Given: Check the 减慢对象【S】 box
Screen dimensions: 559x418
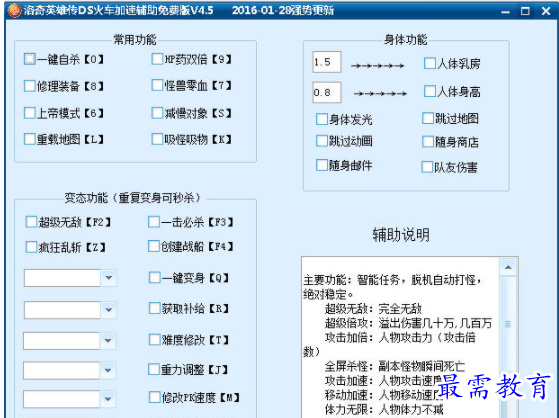Looking at the screenshot, I should (157, 113).
